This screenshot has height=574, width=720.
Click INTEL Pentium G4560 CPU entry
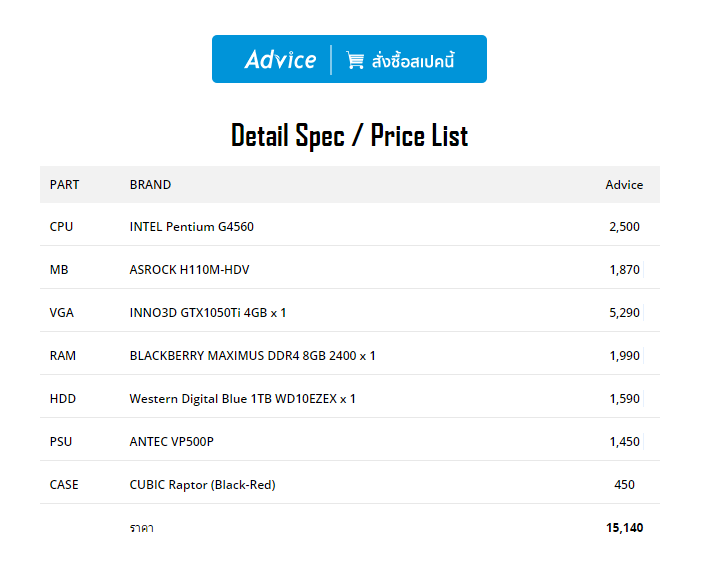click(x=191, y=227)
